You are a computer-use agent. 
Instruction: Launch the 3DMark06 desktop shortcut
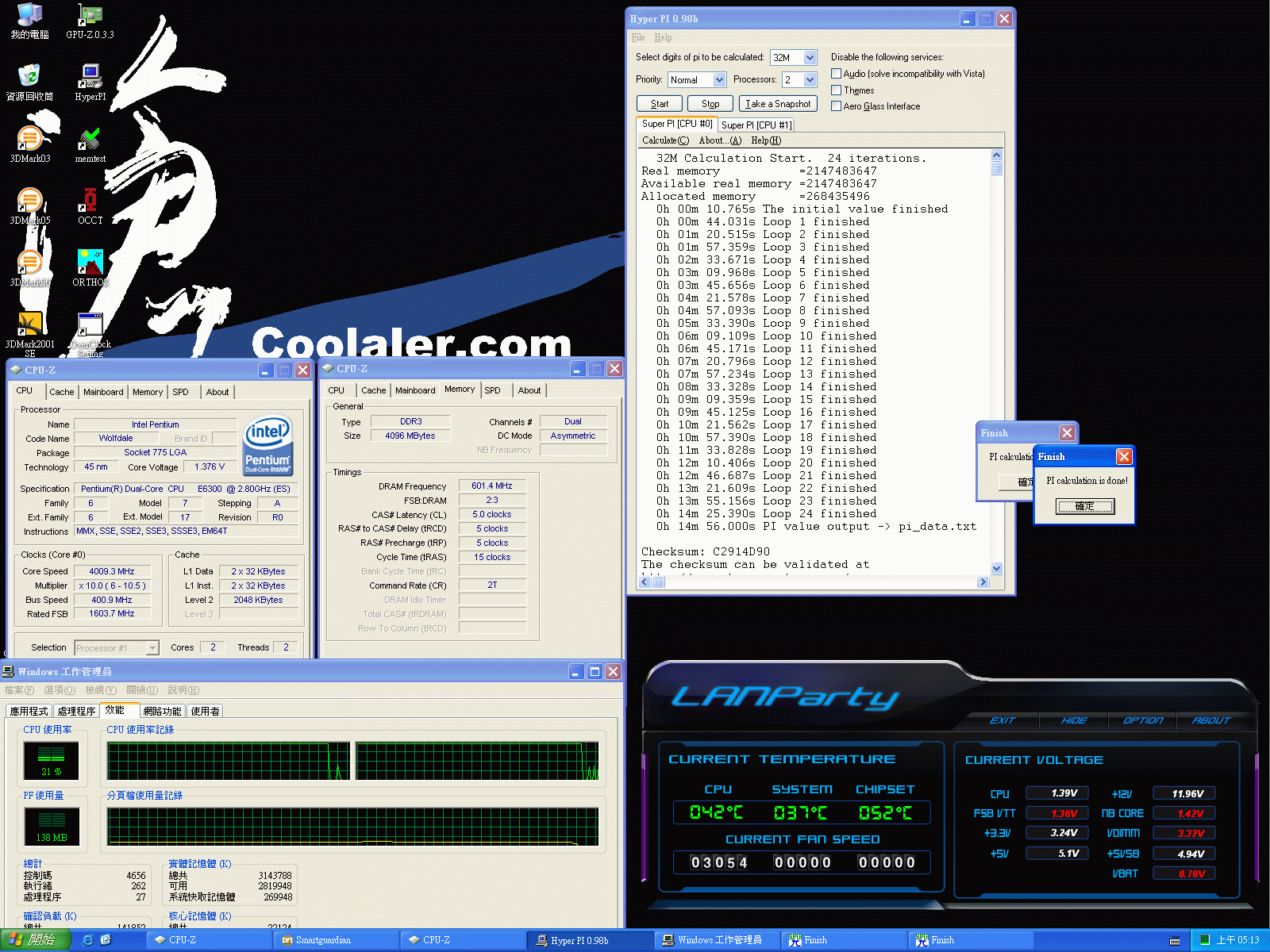[x=29, y=268]
